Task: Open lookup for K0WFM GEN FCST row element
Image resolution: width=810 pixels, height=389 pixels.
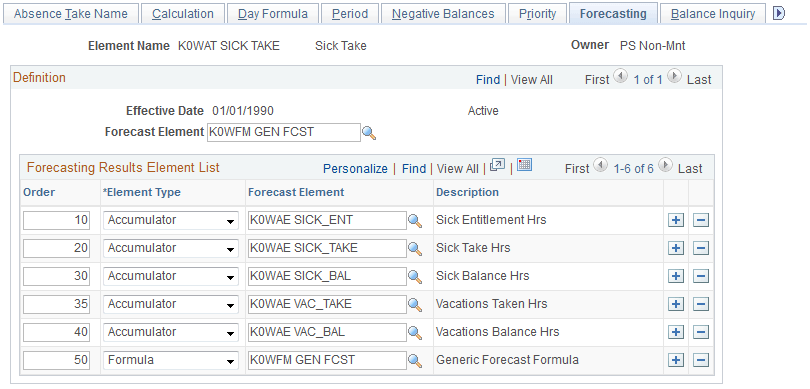Action: [x=415, y=361]
